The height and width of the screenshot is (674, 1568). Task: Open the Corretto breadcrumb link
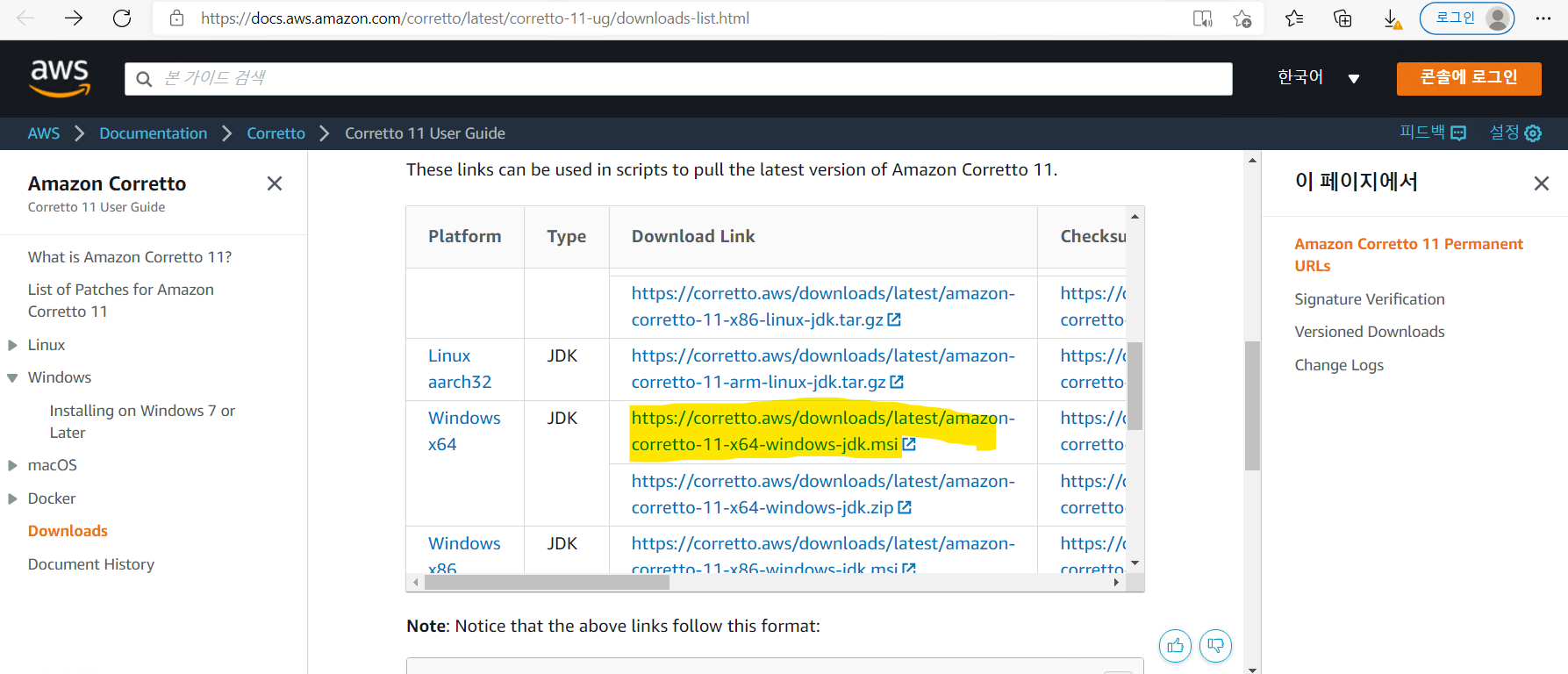(x=276, y=133)
